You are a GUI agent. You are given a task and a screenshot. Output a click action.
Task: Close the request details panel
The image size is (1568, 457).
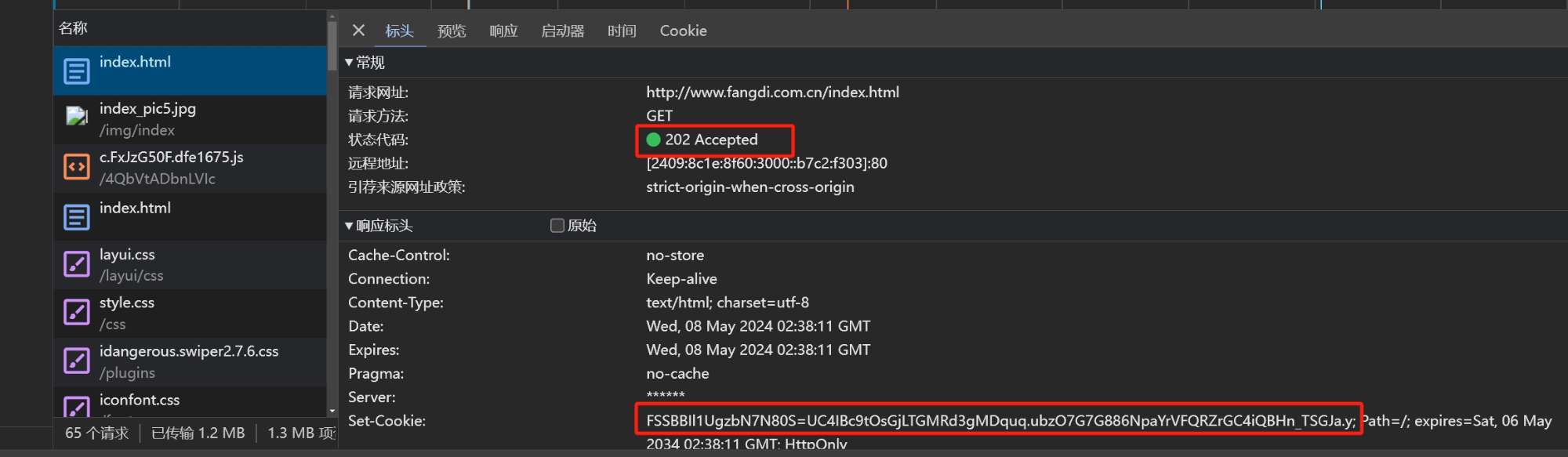(x=358, y=31)
